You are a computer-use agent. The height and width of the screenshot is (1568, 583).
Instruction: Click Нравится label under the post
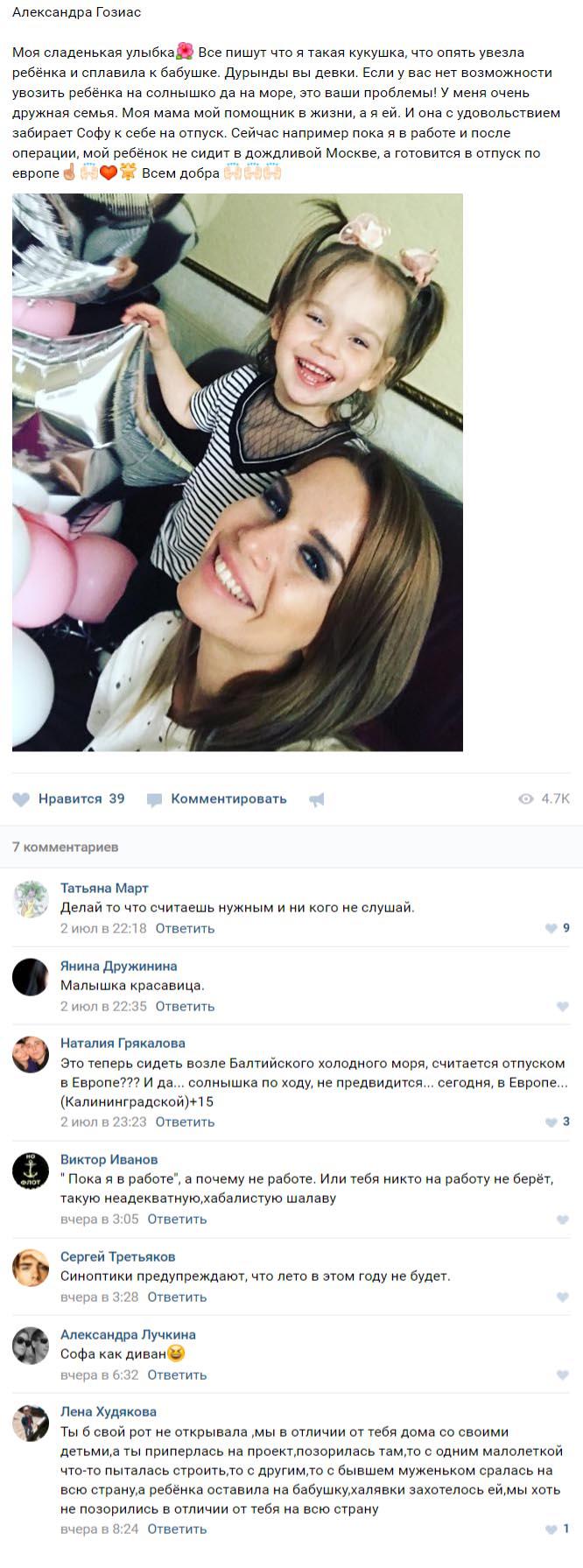(x=70, y=798)
